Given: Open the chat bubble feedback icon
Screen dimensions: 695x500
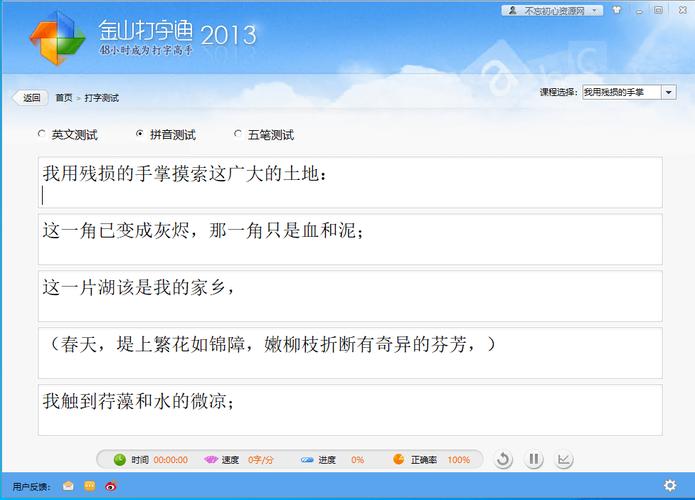Looking at the screenshot, I should 90,486.
